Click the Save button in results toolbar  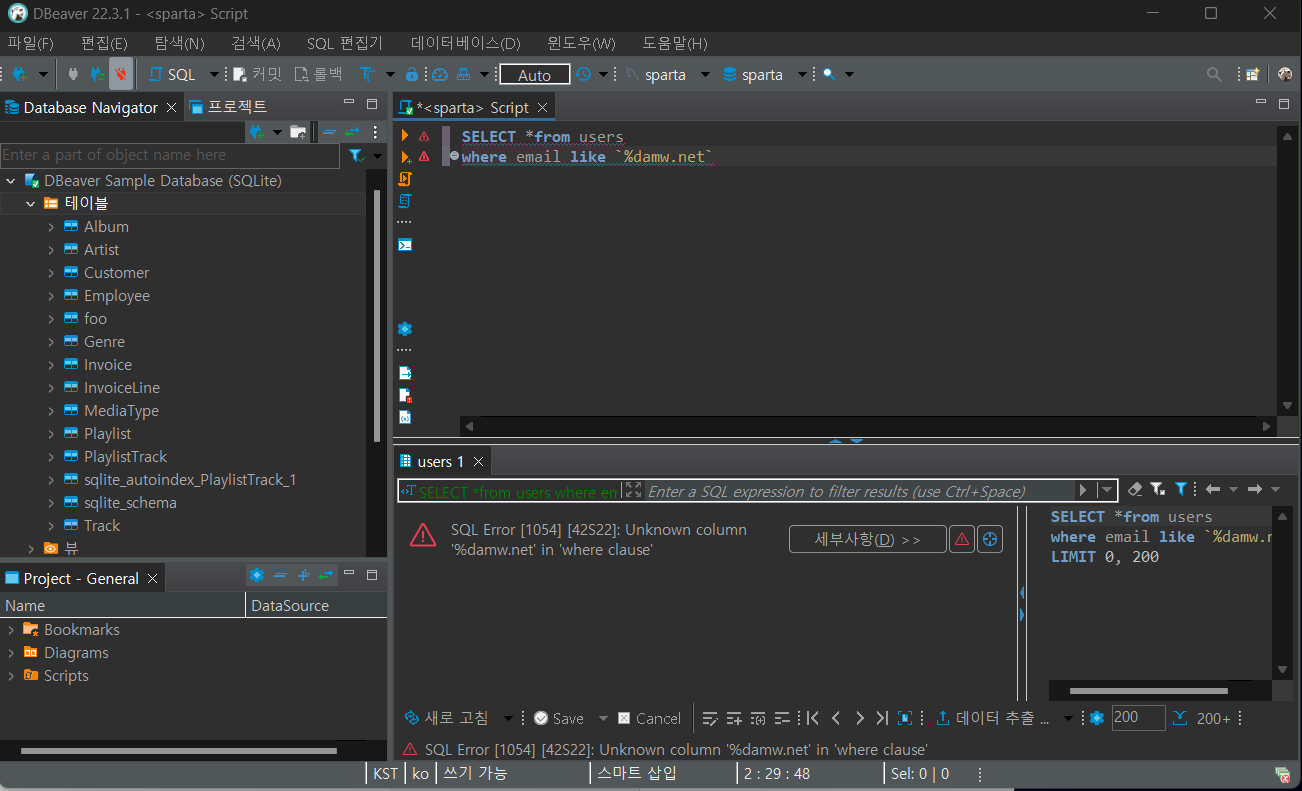pyautogui.click(x=559, y=718)
